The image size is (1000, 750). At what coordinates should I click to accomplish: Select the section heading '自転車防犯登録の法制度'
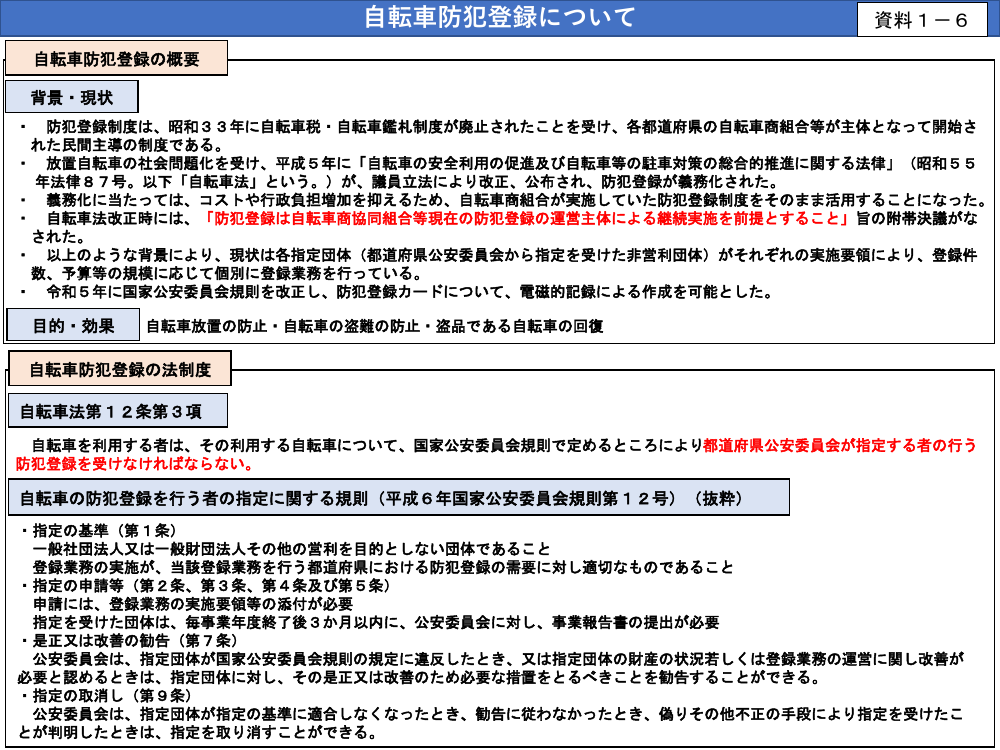click(120, 369)
